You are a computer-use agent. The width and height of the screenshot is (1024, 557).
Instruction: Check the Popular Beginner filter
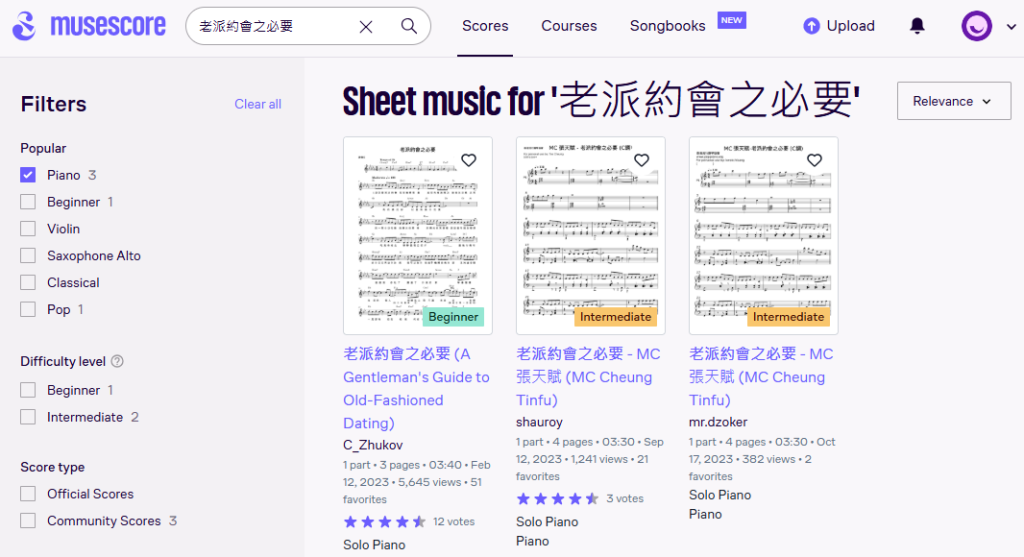coord(27,202)
